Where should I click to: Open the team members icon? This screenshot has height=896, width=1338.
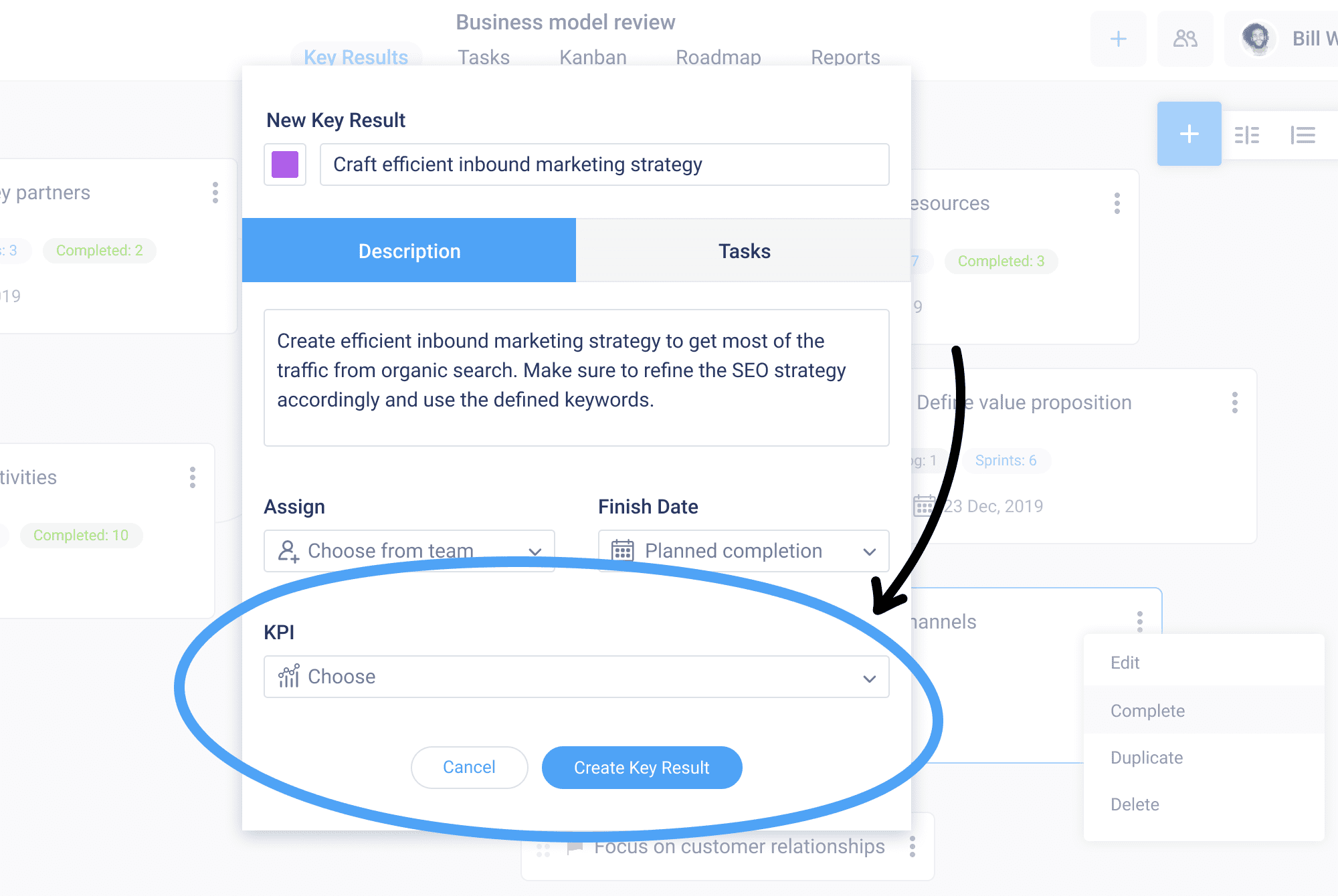pos(1185,39)
